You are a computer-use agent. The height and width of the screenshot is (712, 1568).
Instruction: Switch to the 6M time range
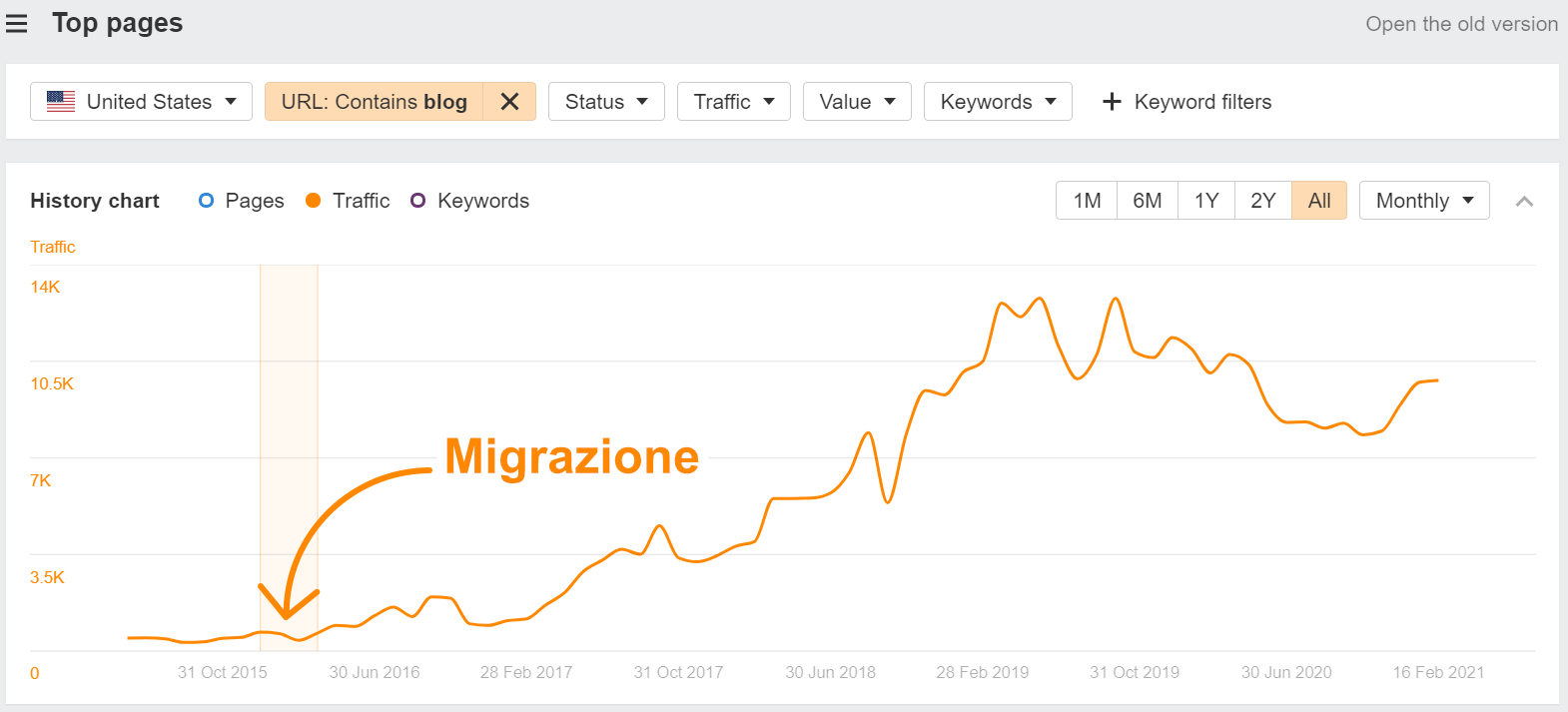[1147, 201]
